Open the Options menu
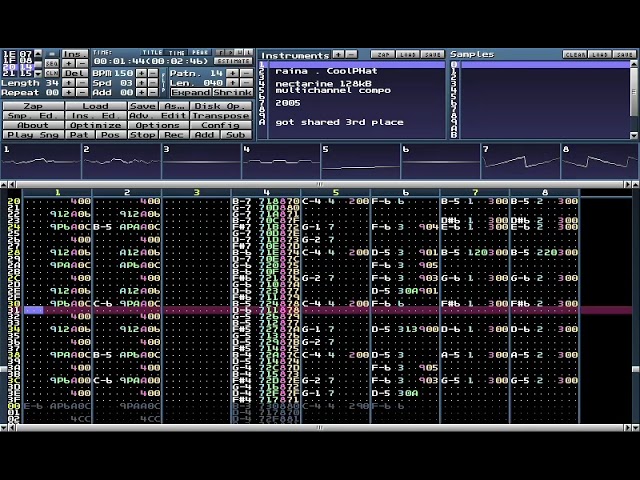This screenshot has width=640, height=480. point(158,125)
